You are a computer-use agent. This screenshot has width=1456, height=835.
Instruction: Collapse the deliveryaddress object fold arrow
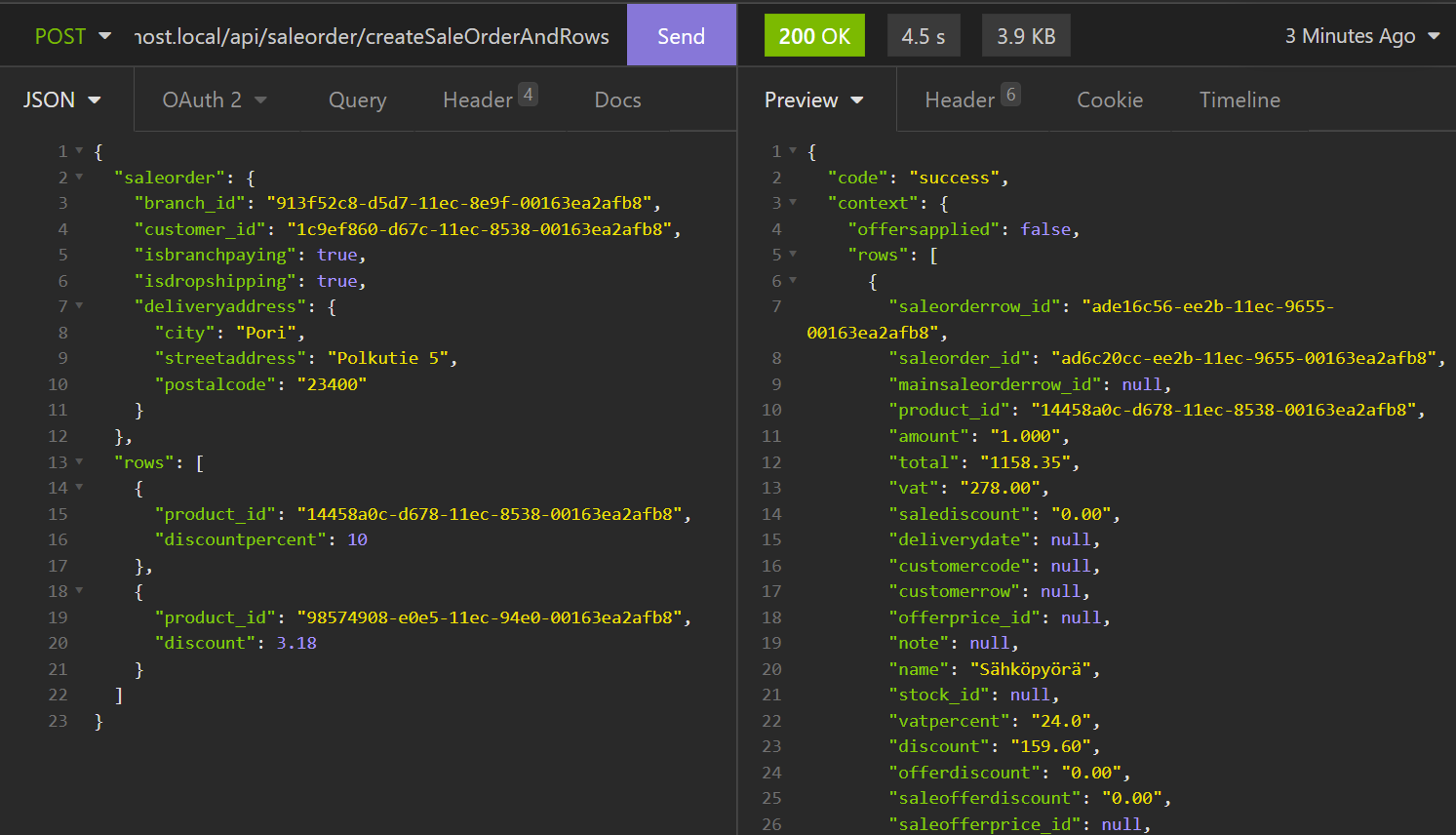coord(79,306)
